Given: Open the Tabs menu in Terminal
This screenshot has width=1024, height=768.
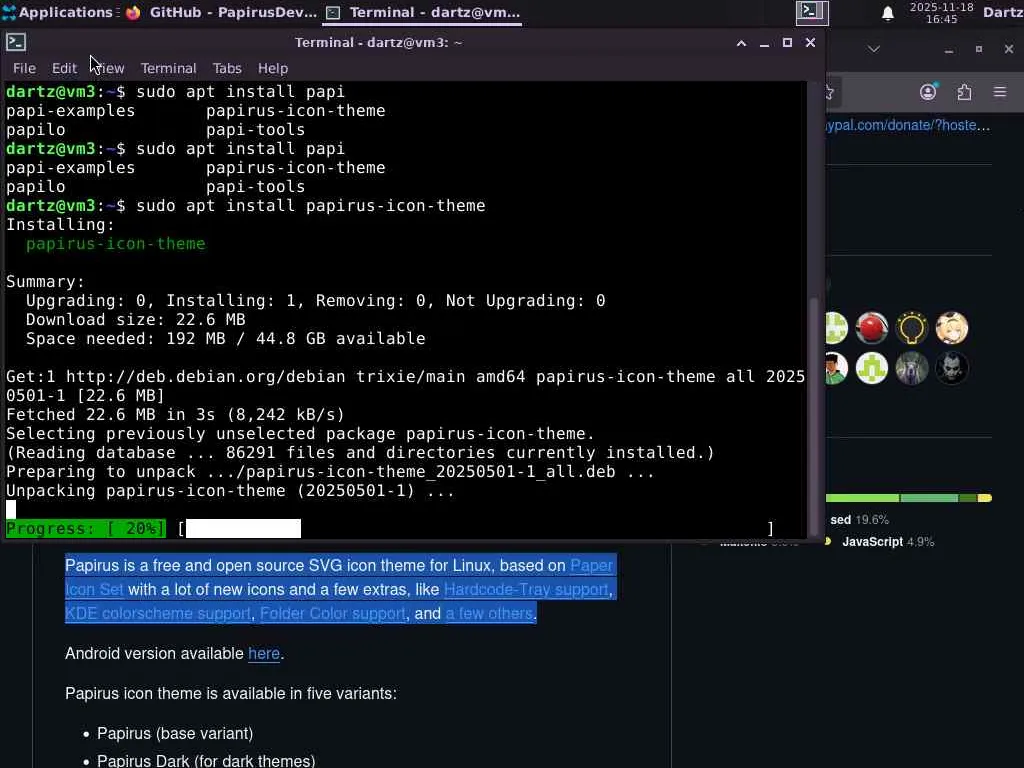Looking at the screenshot, I should 227,68.
